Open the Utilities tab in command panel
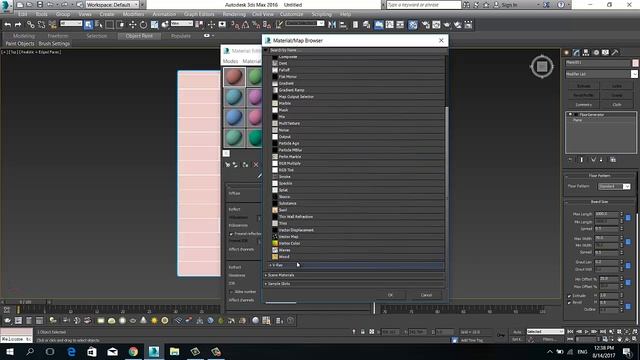Viewport: 640px width, 360px height. pos(615,53)
